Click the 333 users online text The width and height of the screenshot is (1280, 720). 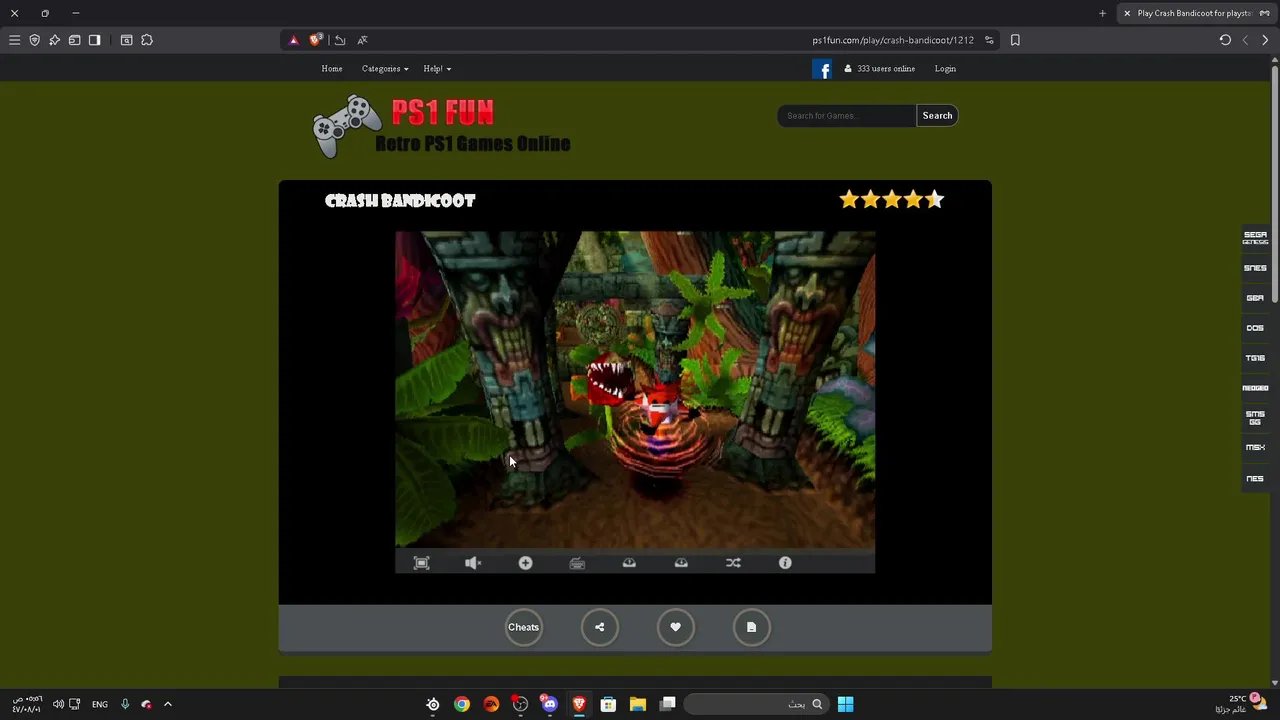[886, 69]
